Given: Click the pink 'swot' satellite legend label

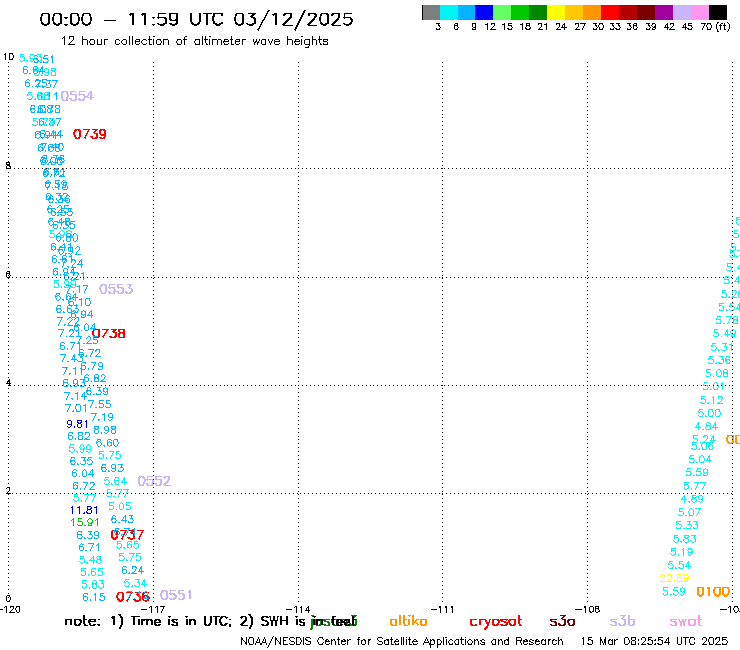Looking at the screenshot, I should pyautogui.click(x=686, y=621).
